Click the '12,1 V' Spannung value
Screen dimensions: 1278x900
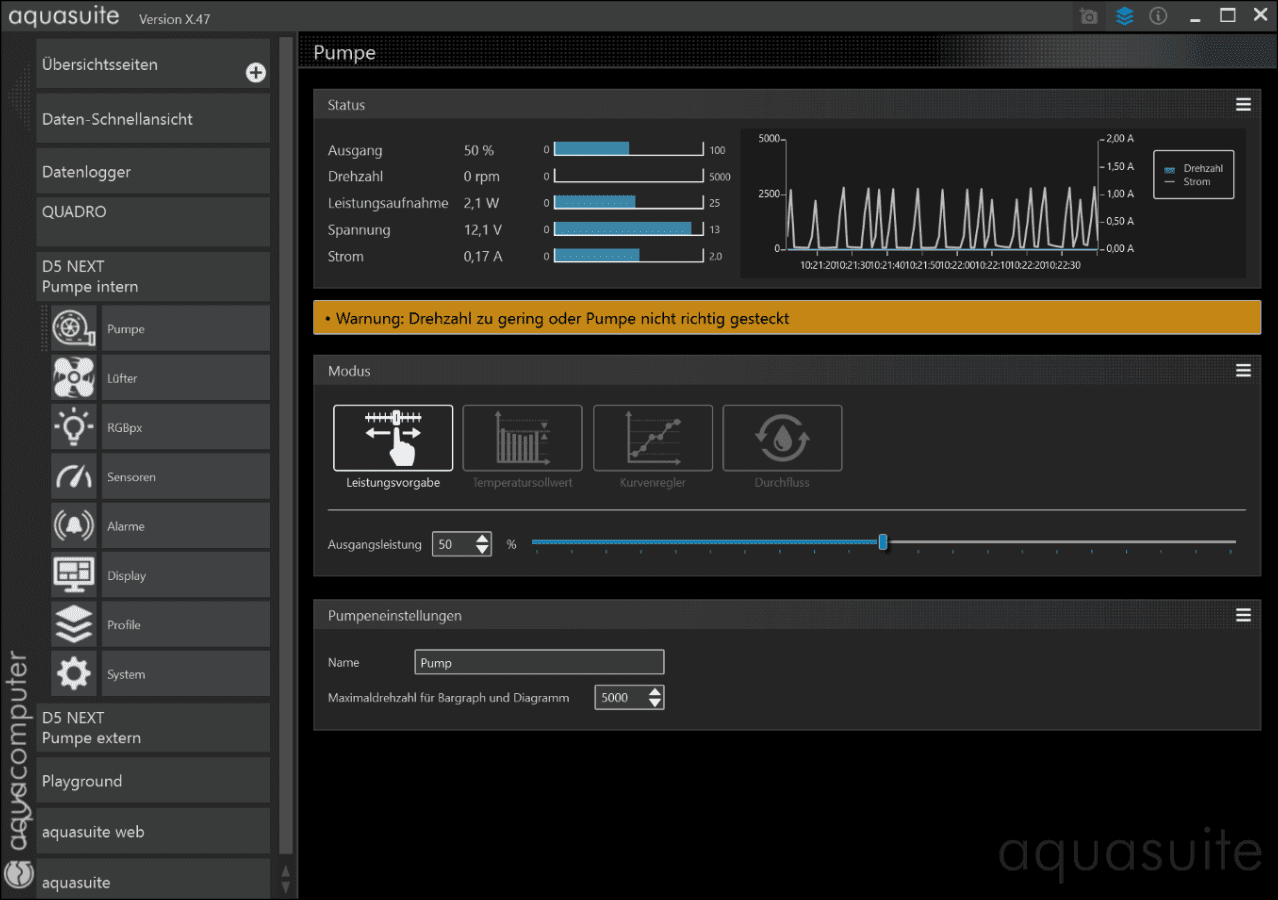point(483,229)
